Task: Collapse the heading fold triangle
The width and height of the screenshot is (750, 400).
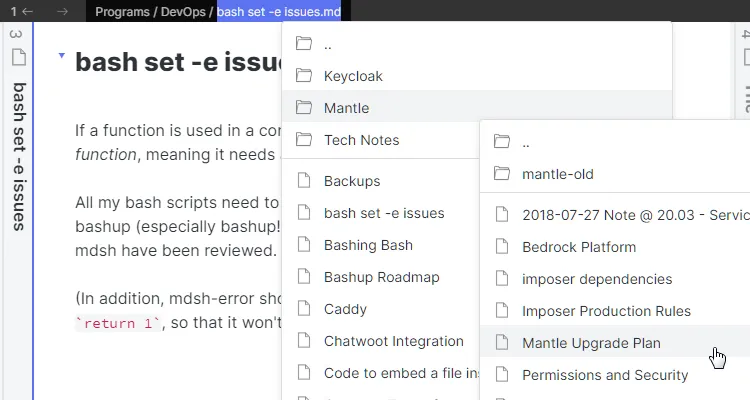Action: pos(61,57)
